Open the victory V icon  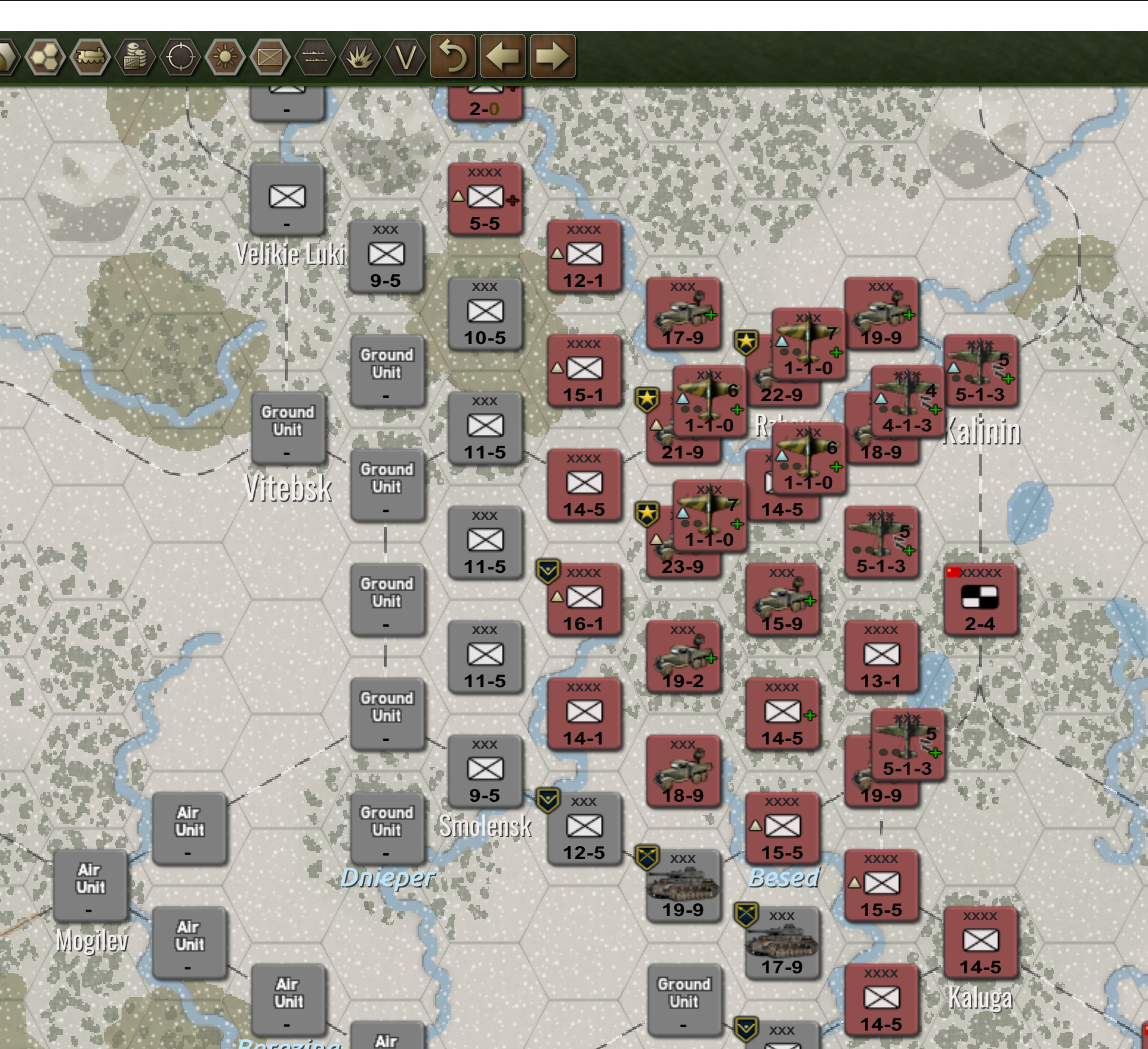(405, 56)
